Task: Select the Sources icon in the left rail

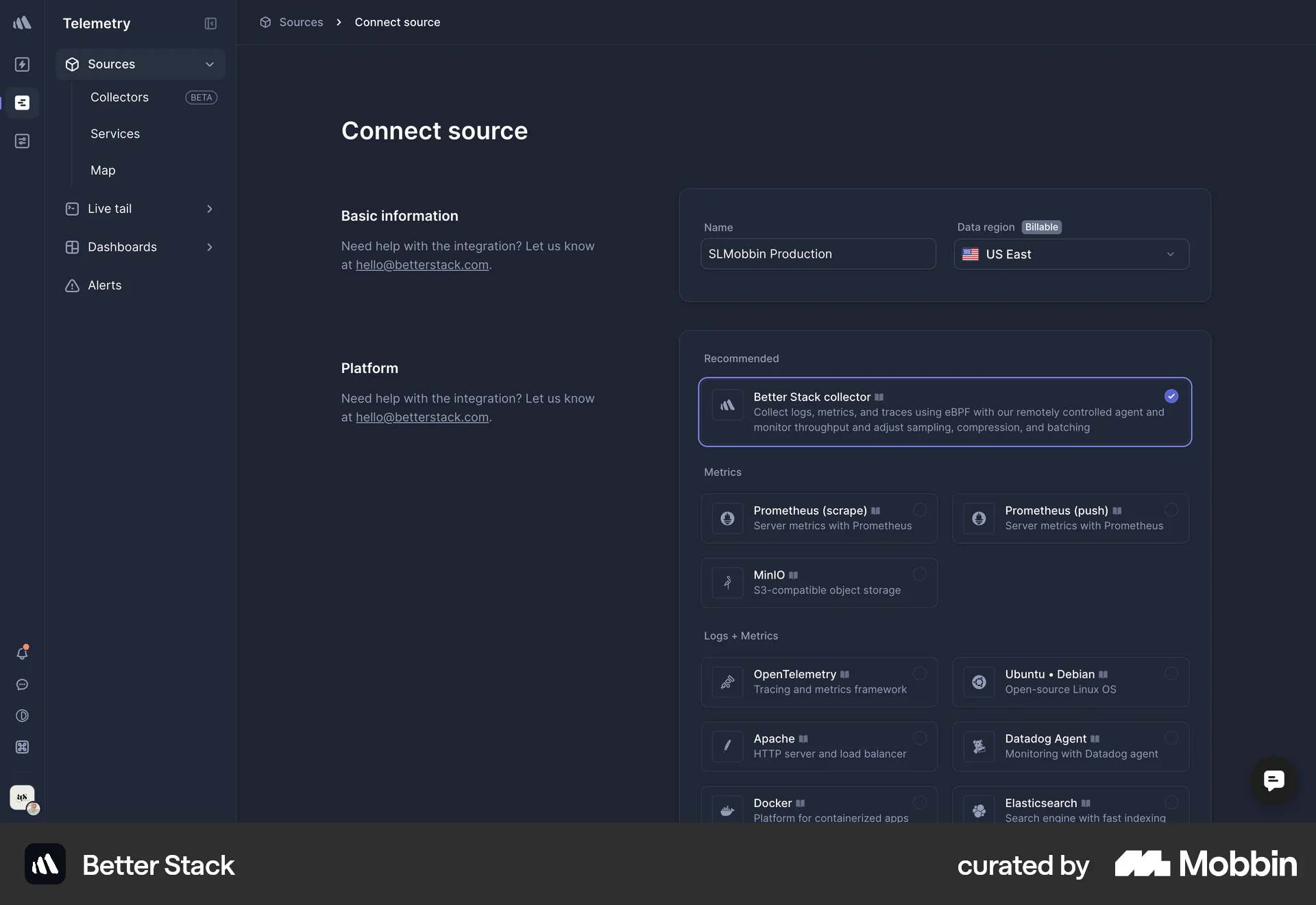Action: [x=23, y=103]
